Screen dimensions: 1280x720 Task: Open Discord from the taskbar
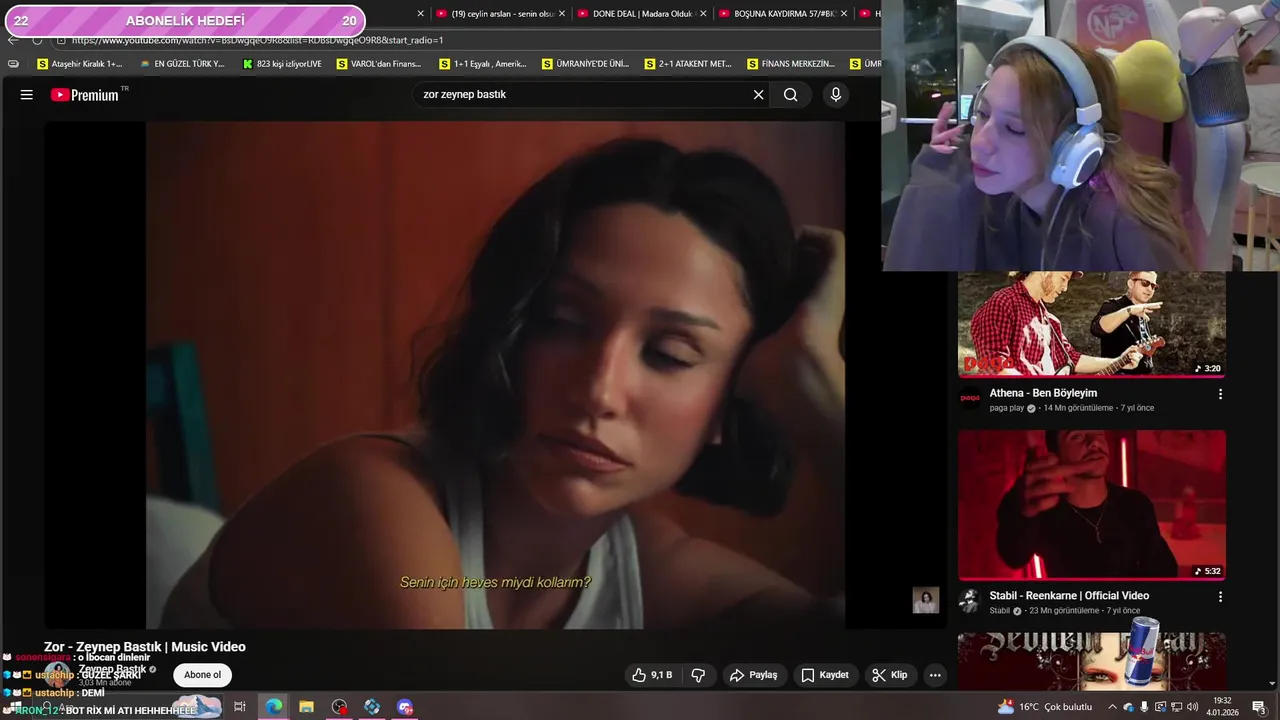[x=405, y=707]
